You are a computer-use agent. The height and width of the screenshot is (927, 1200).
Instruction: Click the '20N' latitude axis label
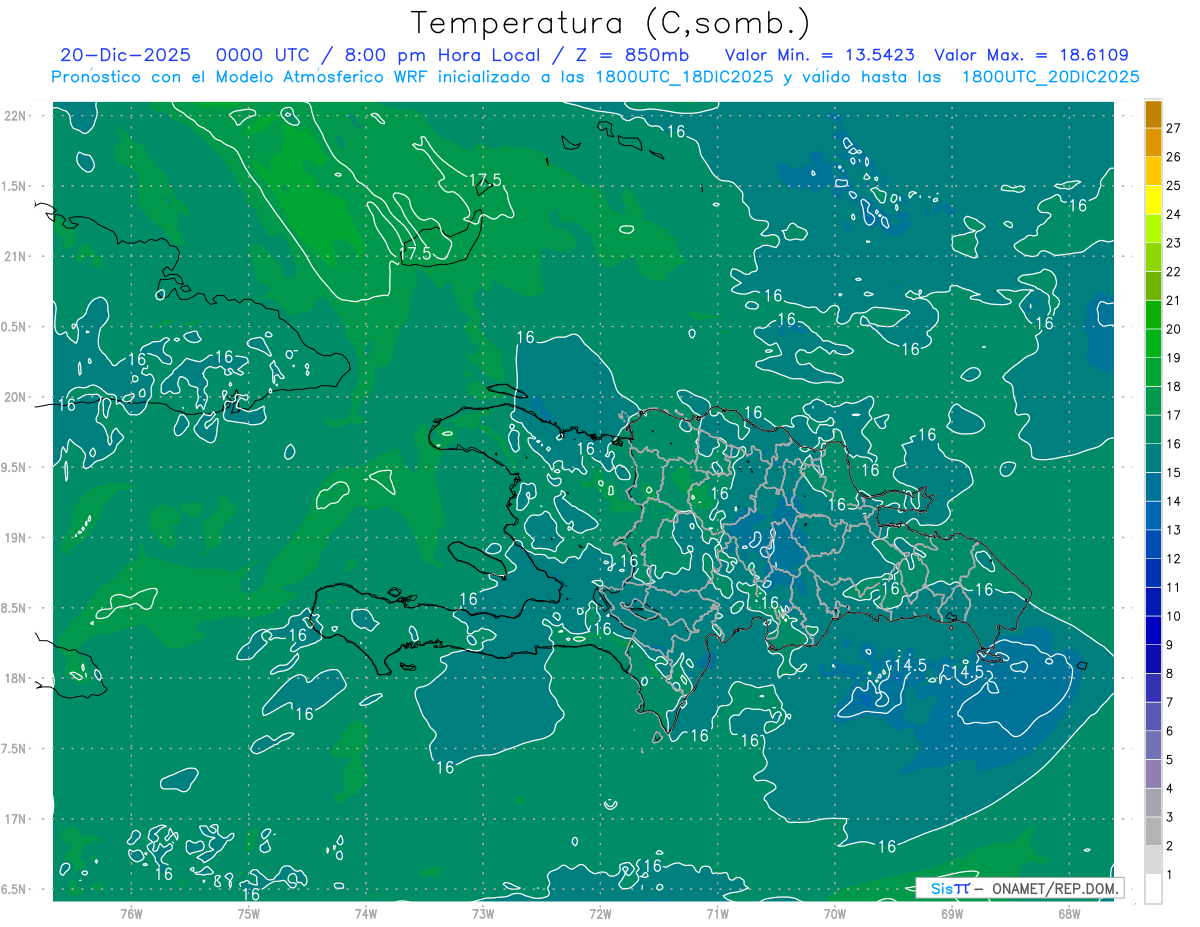tap(14, 397)
